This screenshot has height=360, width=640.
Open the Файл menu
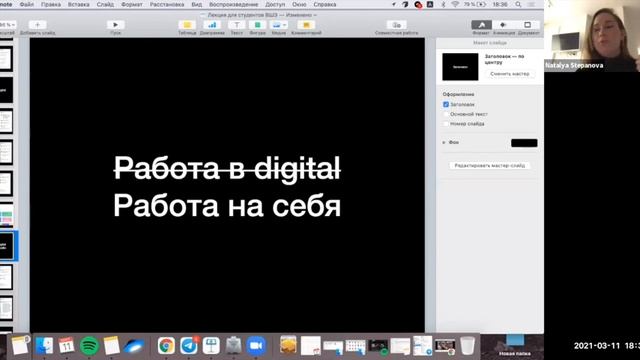(27, 4)
